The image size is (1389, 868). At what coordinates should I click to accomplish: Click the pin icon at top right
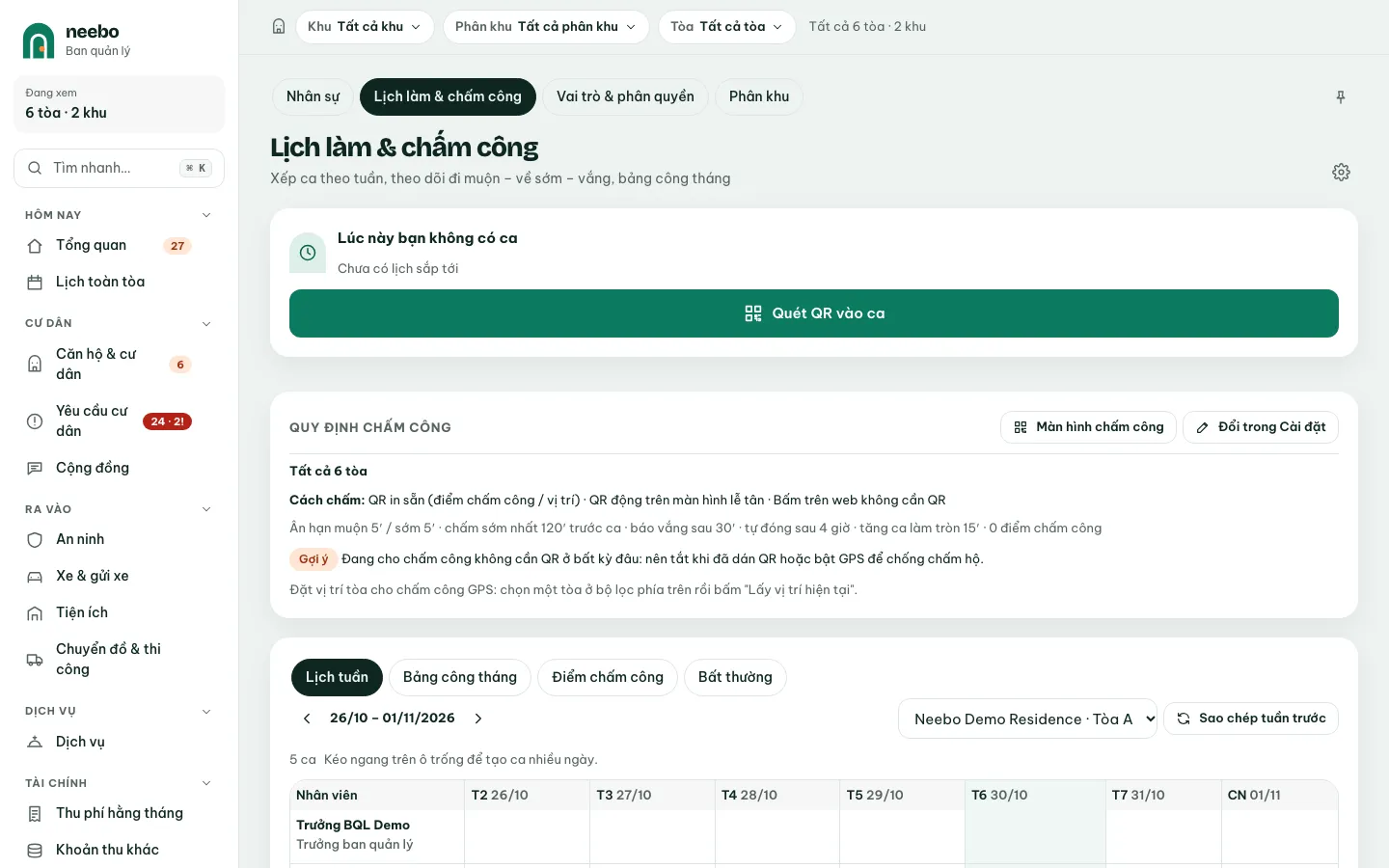[x=1341, y=97]
